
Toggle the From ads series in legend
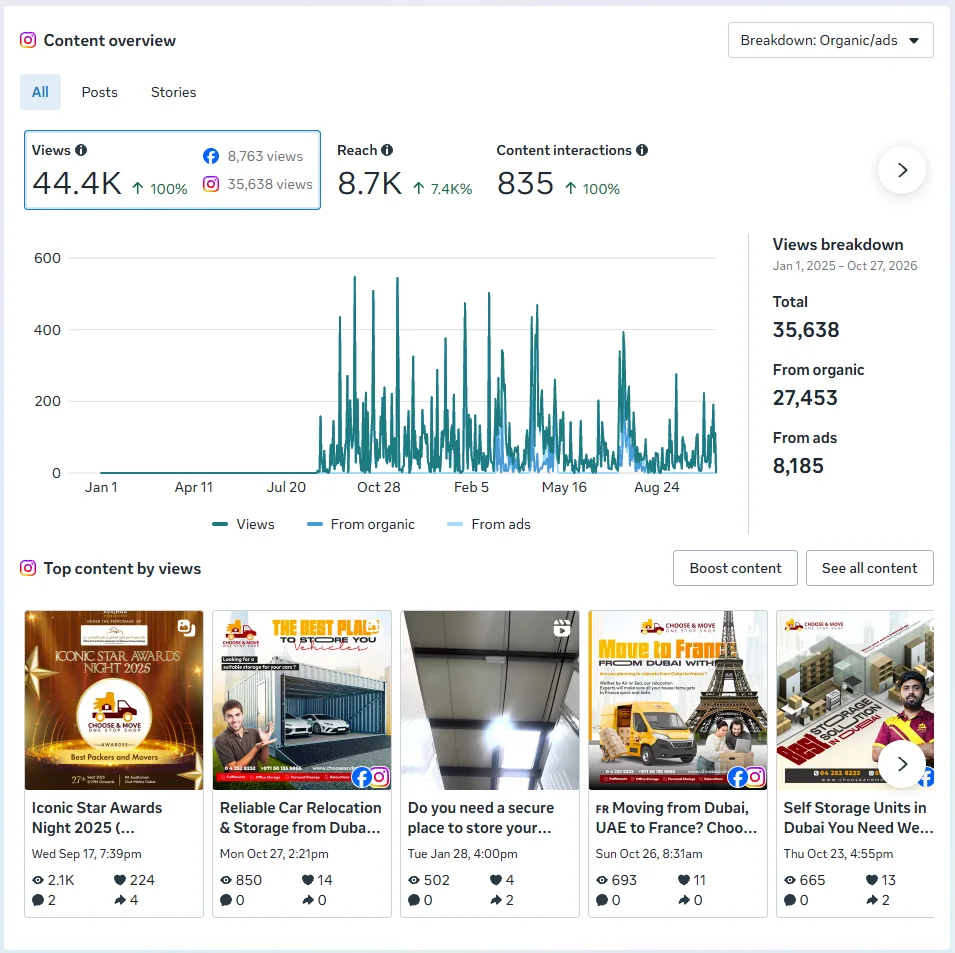tap(488, 524)
